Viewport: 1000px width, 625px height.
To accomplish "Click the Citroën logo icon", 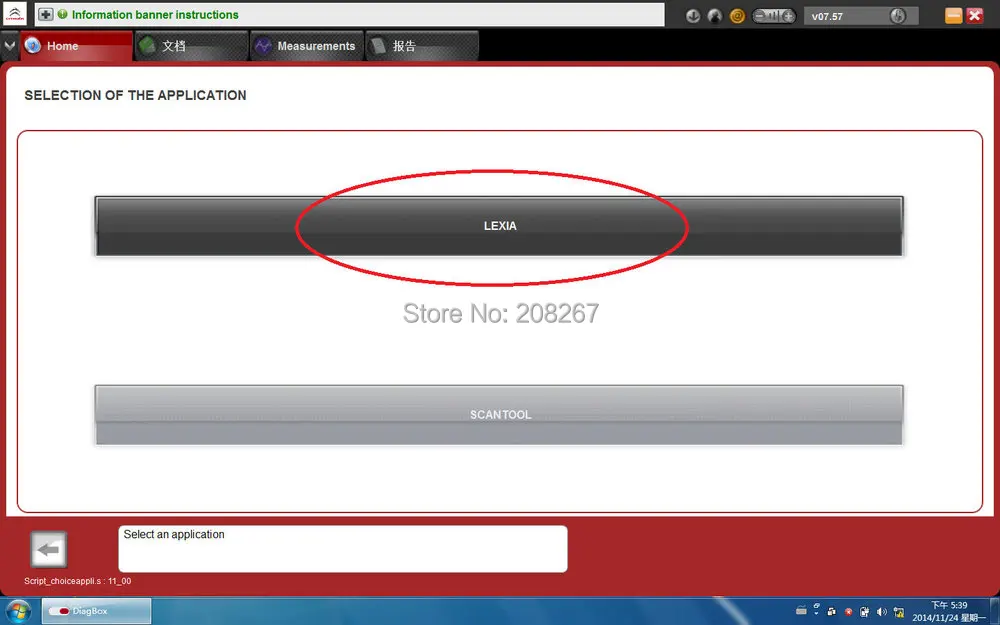I will [x=15, y=14].
